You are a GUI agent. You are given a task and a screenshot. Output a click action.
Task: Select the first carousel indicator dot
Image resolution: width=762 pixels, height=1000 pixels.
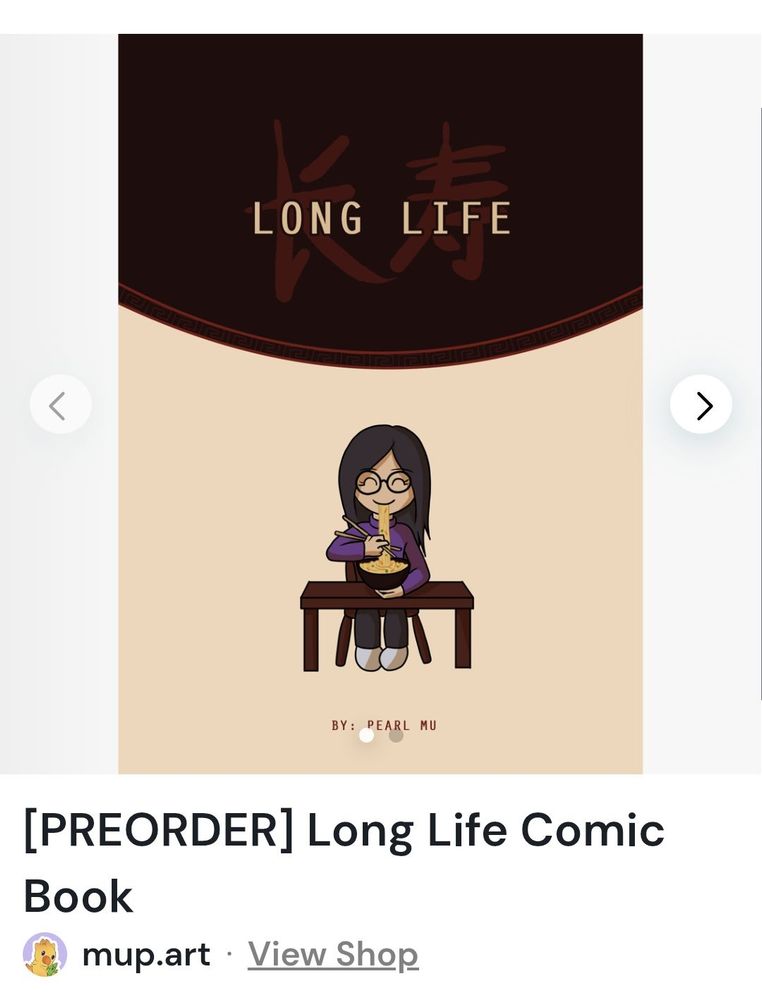pyautogui.click(x=366, y=735)
